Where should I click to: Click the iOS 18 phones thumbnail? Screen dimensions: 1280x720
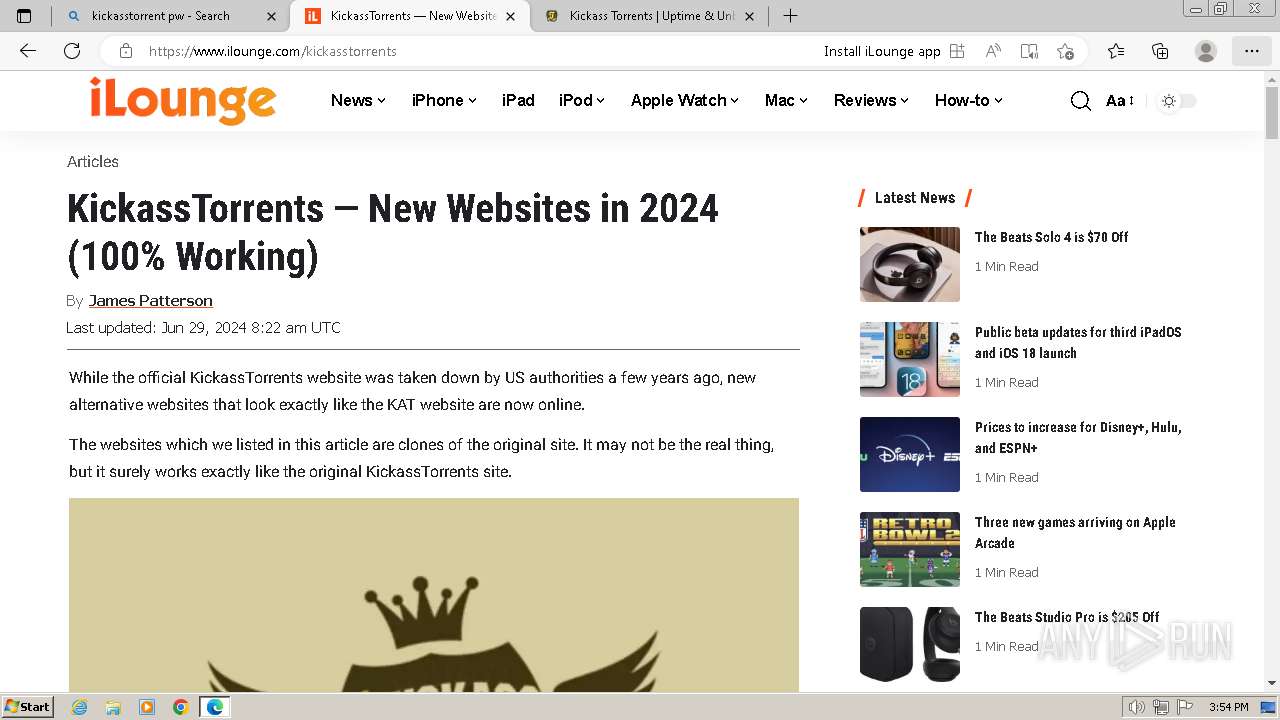[x=910, y=359]
